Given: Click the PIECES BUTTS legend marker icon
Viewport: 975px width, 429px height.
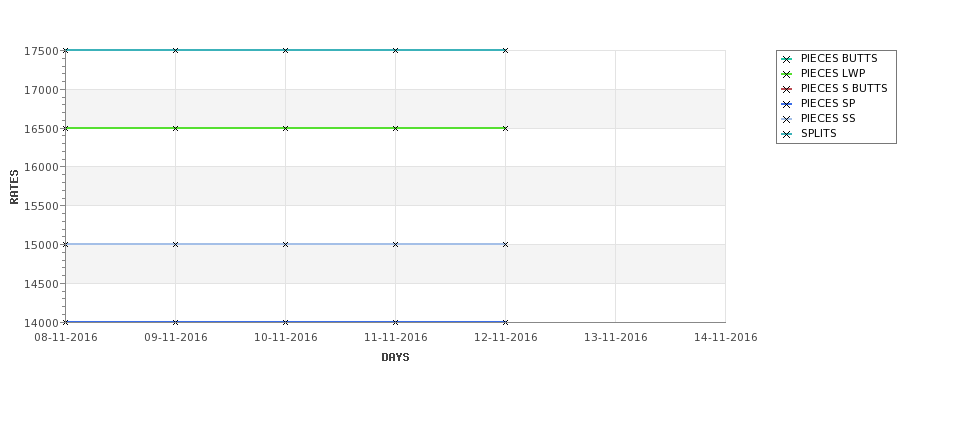Looking at the screenshot, I should point(787,59).
